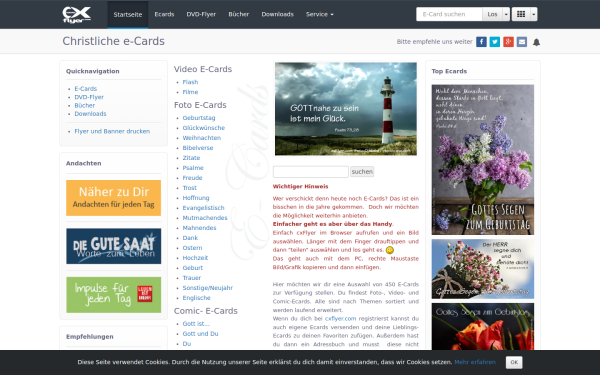Open Hochzeit category link
600x375 pixels.
[195, 258]
